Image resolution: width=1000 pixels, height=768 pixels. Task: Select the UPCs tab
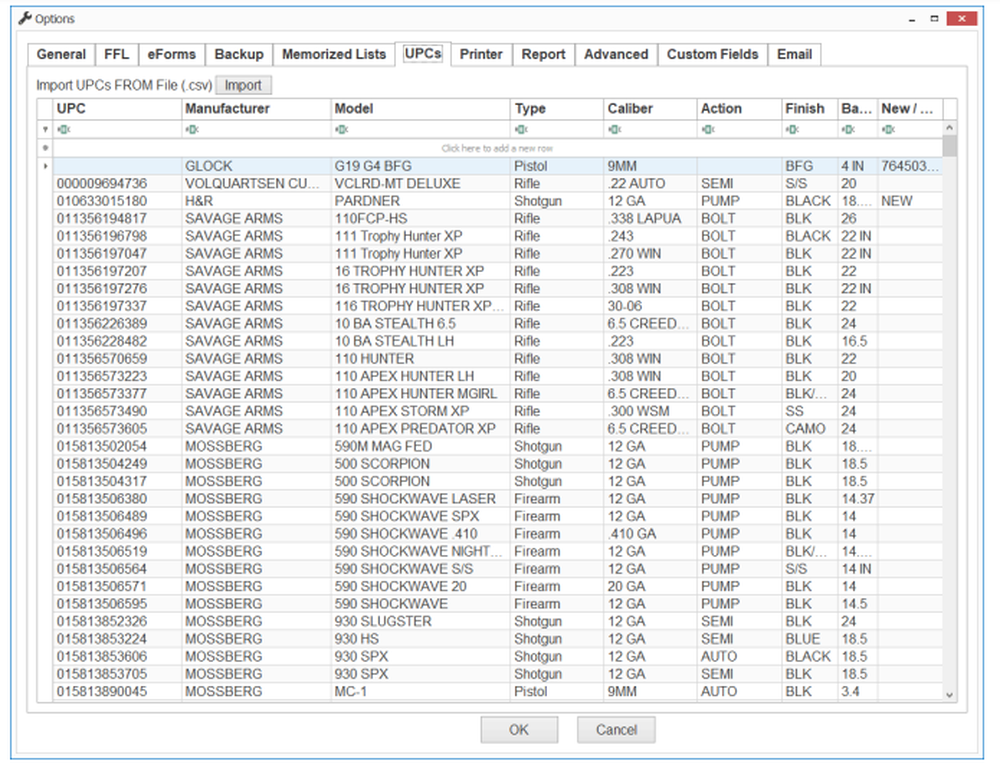(423, 54)
